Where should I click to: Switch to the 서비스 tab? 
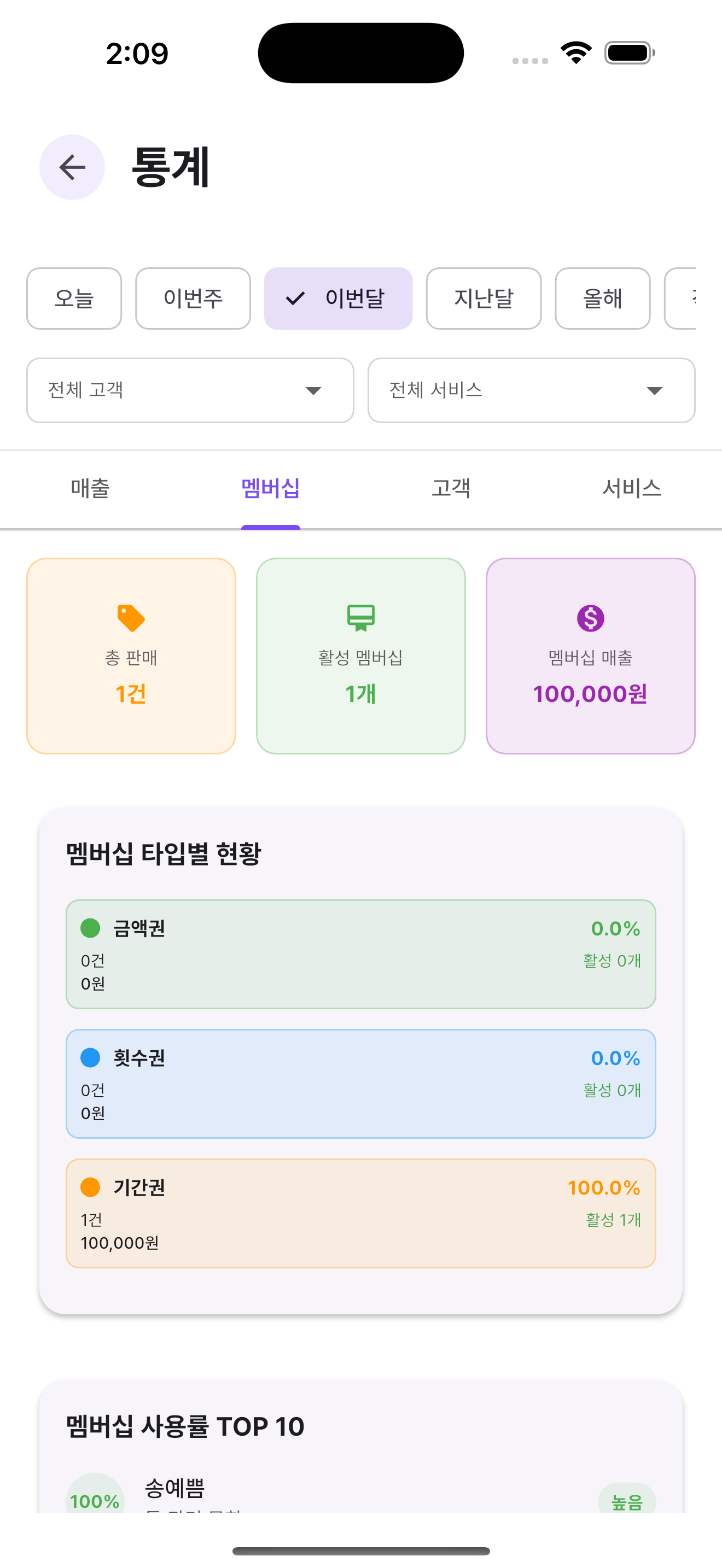[631, 488]
